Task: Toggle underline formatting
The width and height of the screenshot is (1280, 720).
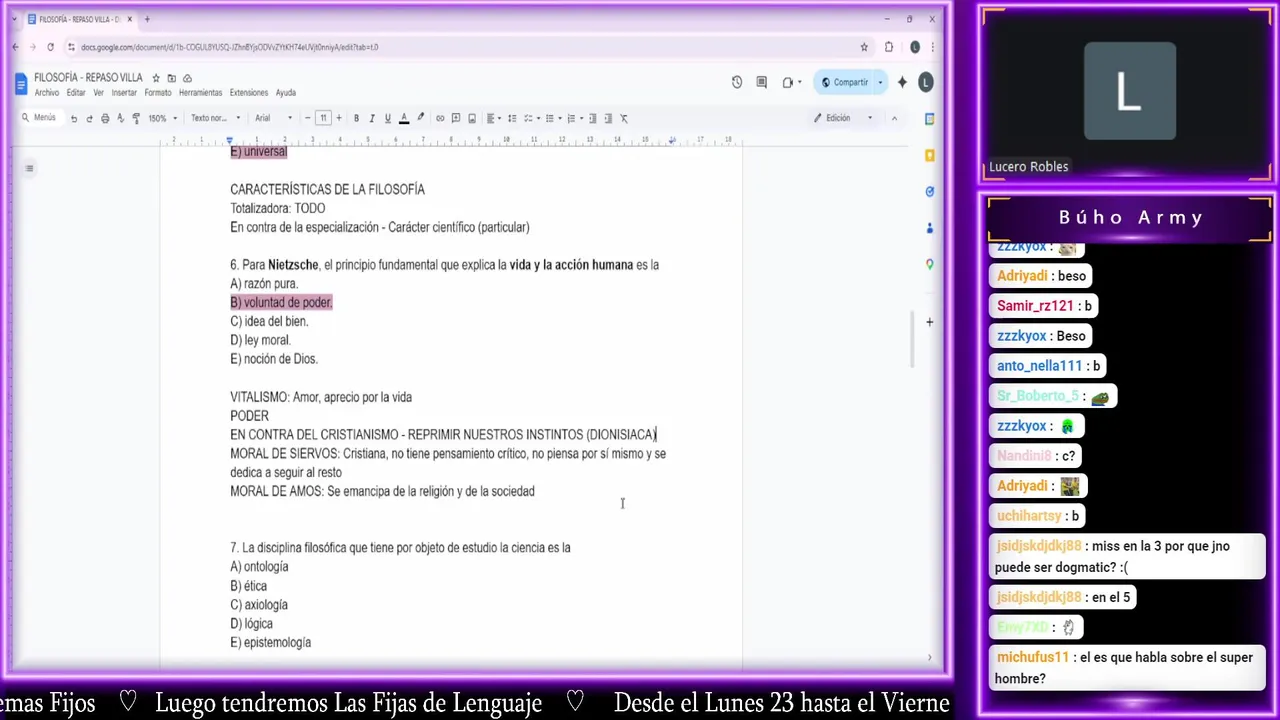Action: click(x=388, y=118)
